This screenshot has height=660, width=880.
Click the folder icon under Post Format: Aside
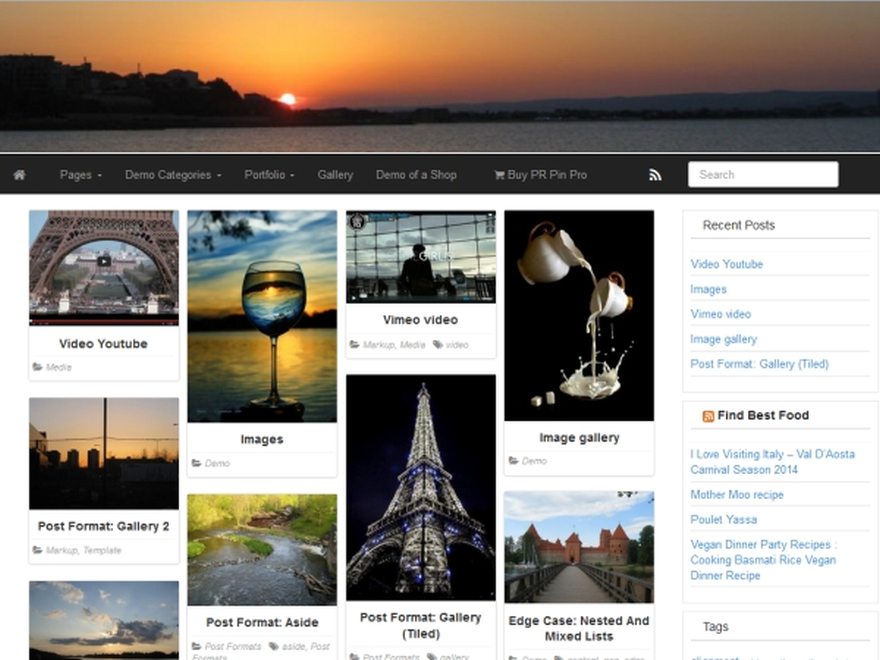click(196, 647)
